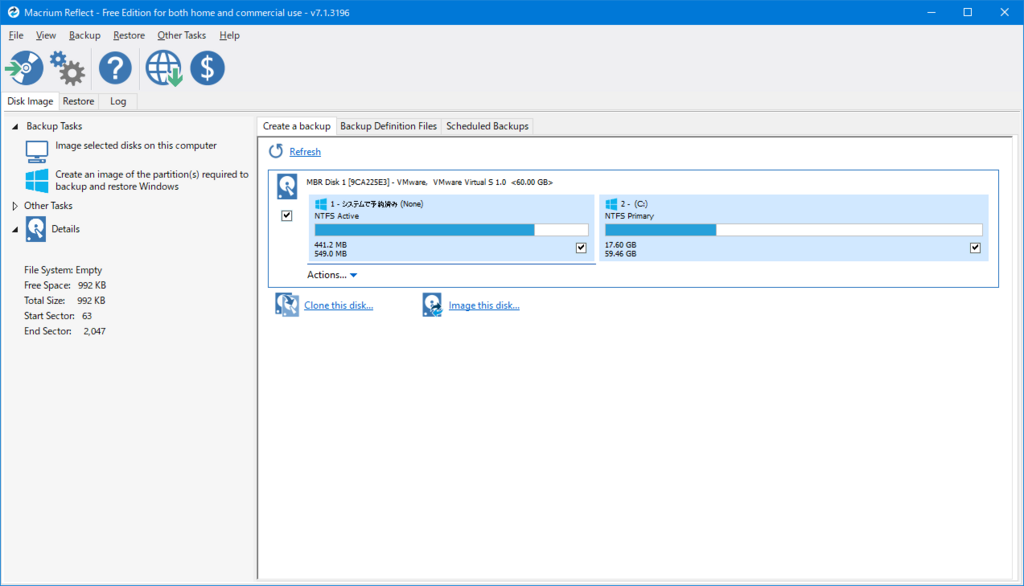This screenshot has width=1024, height=586.
Task: Click the 441.2 MB used space text
Action: click(330, 245)
